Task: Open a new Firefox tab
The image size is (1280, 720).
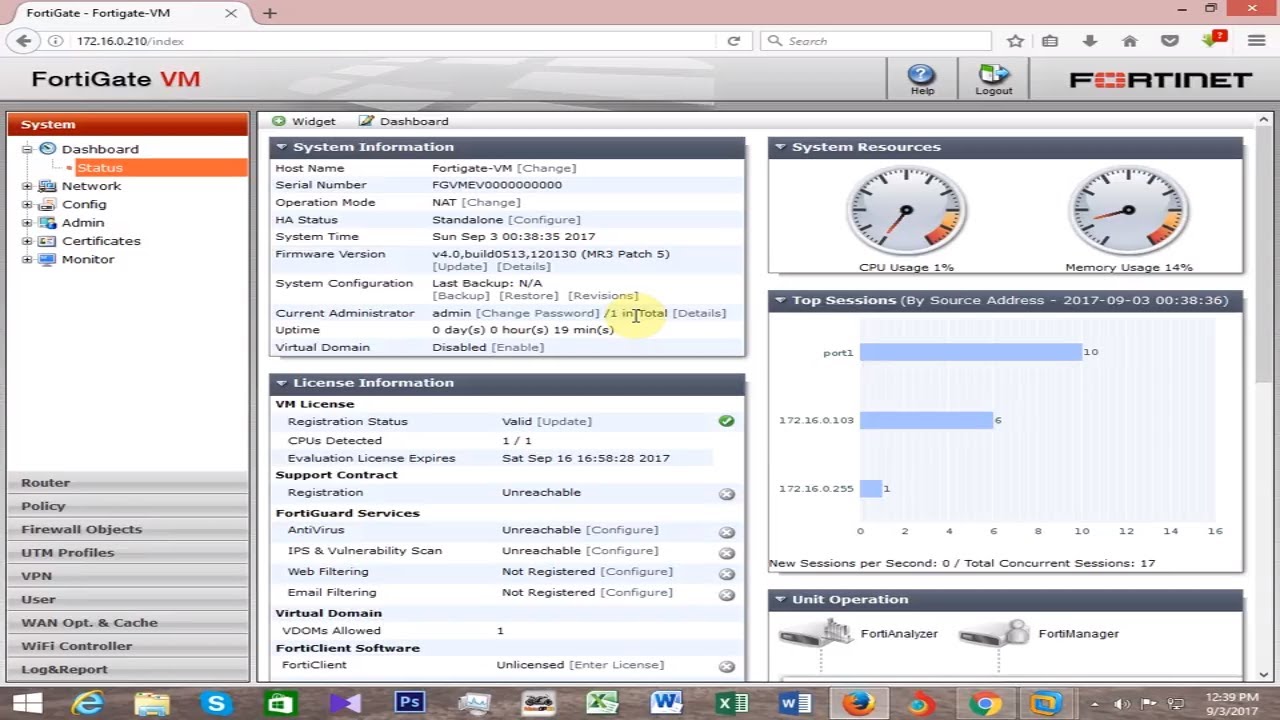Action: pyautogui.click(x=270, y=13)
